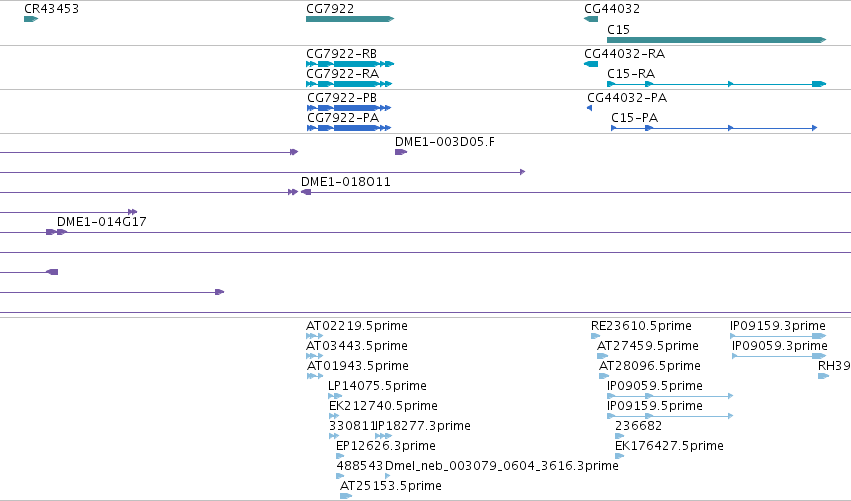851x501 pixels.
Task: Select the CG7922-PA protein glyph
Action: pyautogui.click(x=349, y=128)
